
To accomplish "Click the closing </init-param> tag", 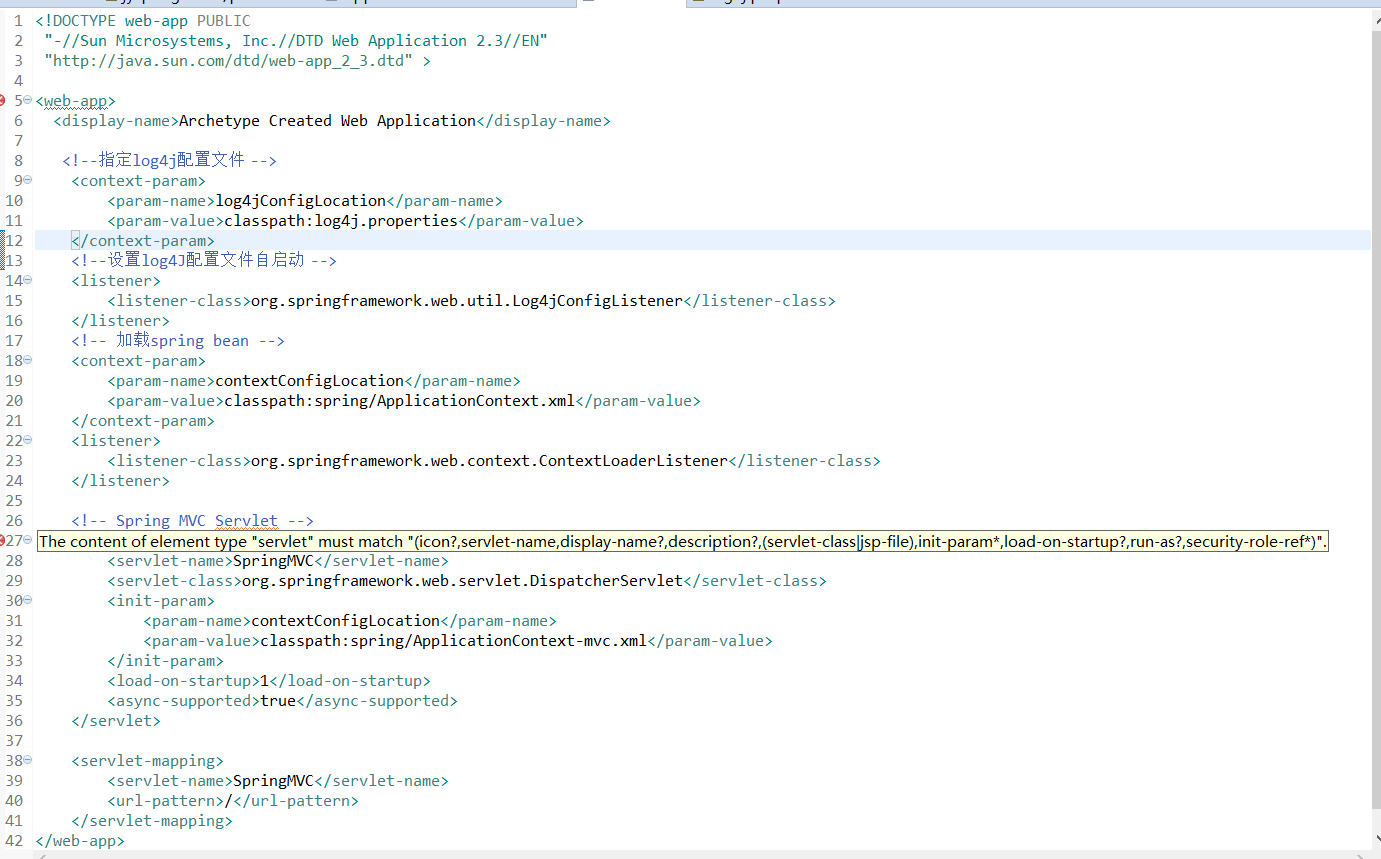I will click(165, 661).
